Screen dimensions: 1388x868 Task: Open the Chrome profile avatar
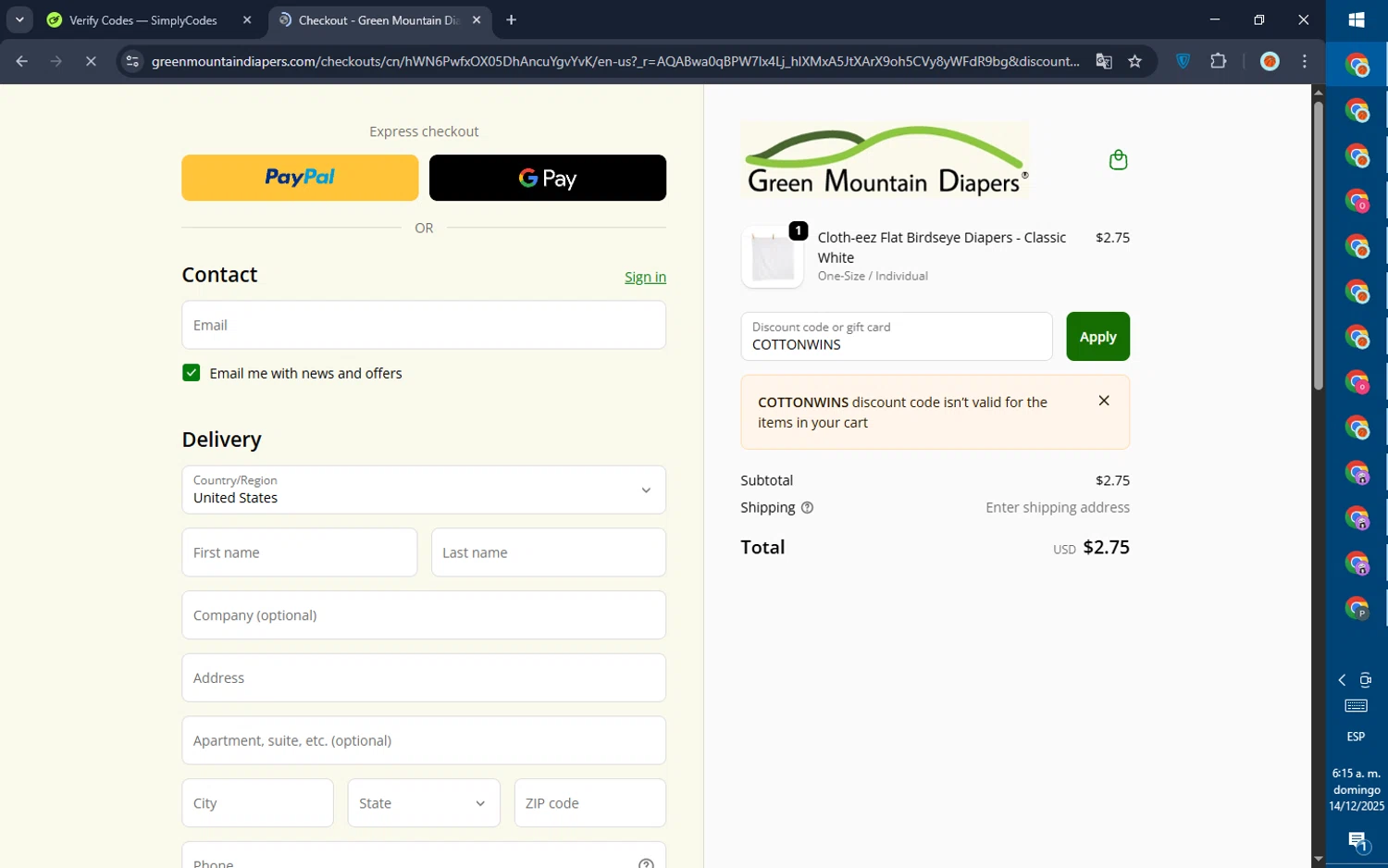coord(1270,62)
